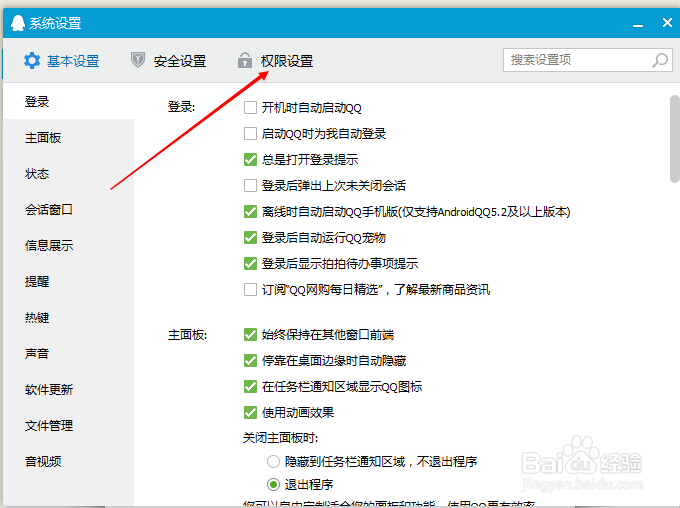This screenshot has width=680, height=508.
Task: Enable 开机时自动启动QQ checkbox
Action: pos(250,108)
